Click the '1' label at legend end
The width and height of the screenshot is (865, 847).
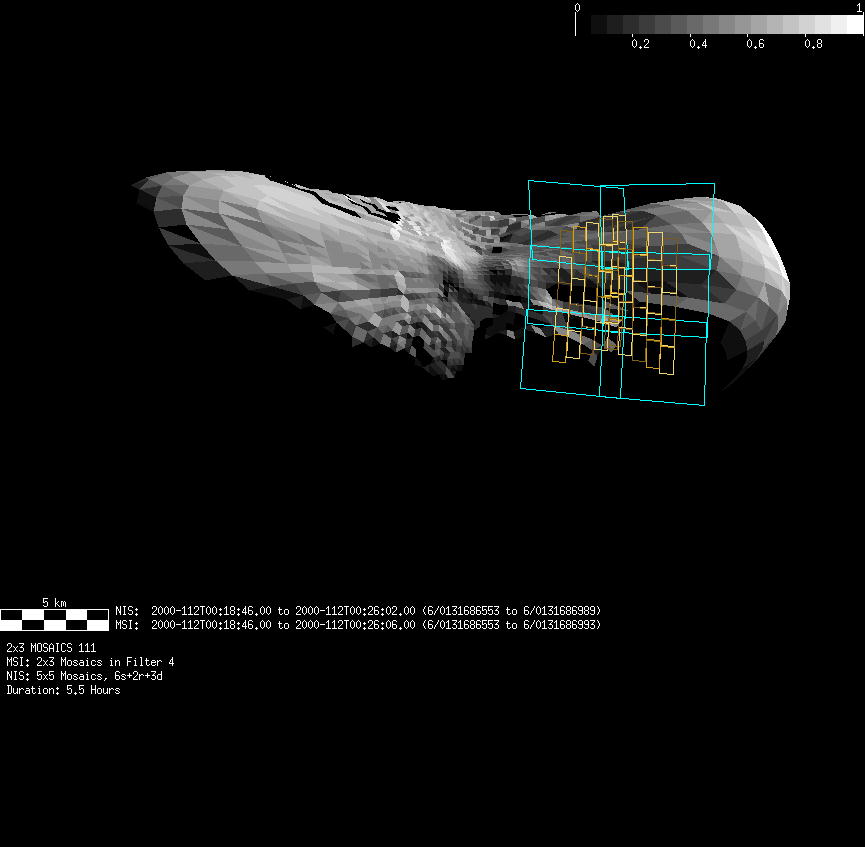[859, 8]
